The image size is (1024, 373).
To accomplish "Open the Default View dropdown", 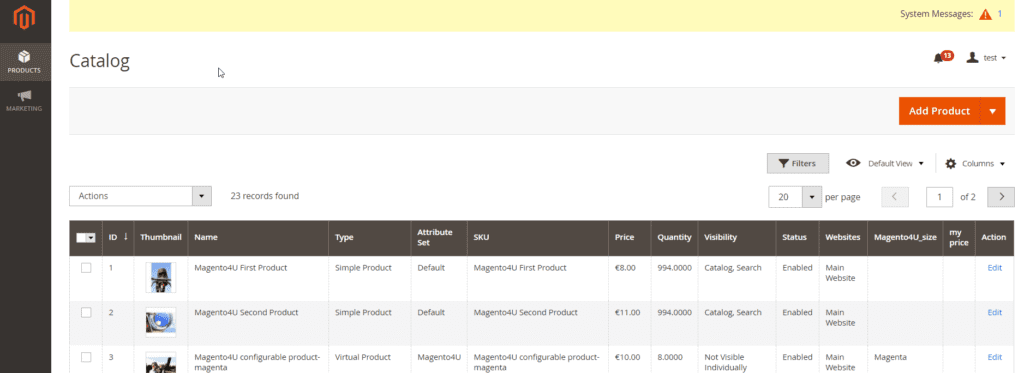I will pyautogui.click(x=885, y=163).
